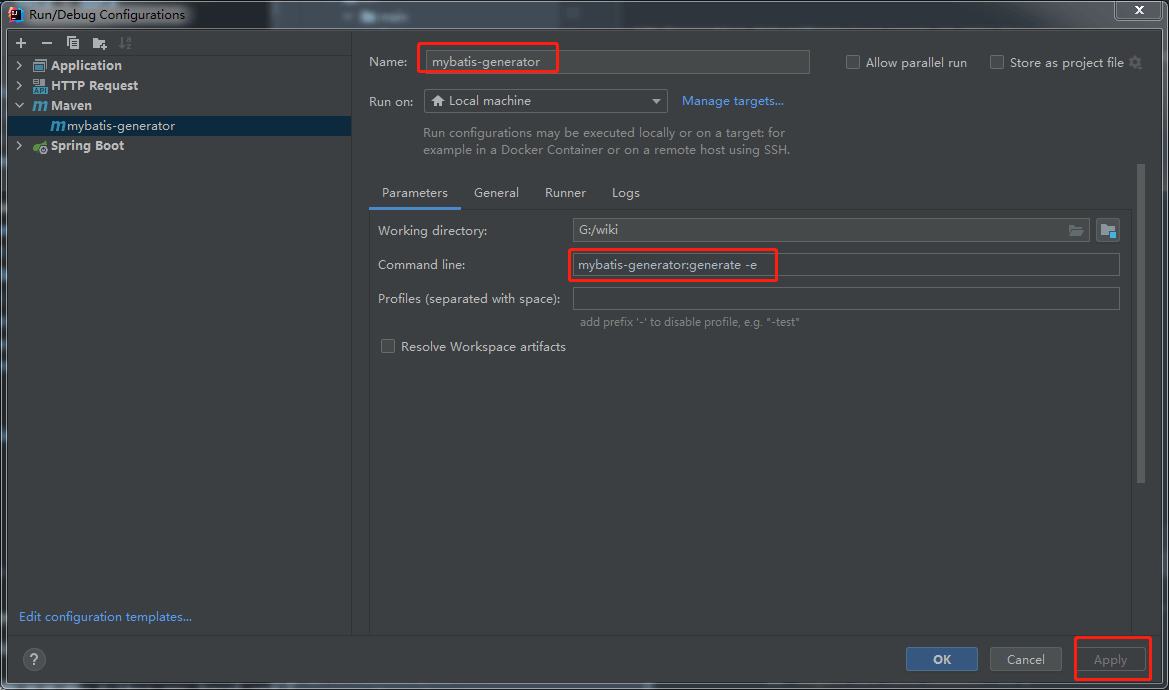This screenshot has height=690, width=1169.
Task: Open the Runner tab
Action: click(565, 193)
